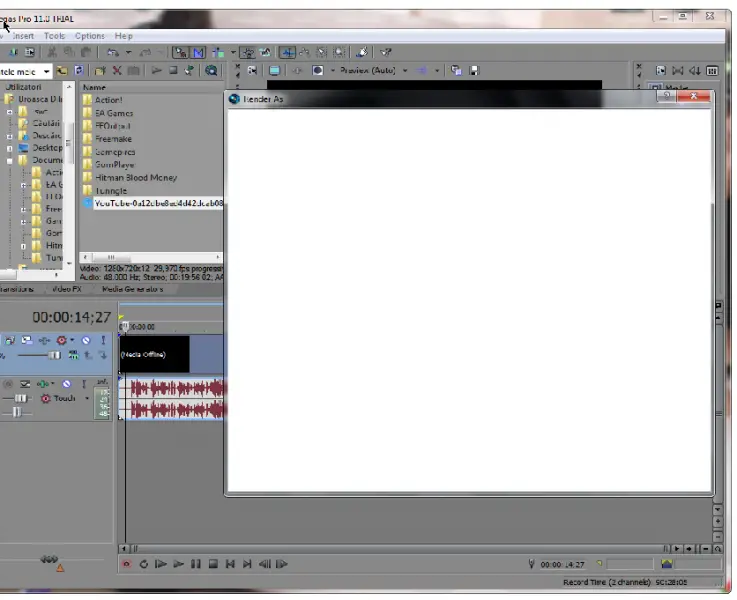Open the Undo history dropdown arrow
Viewport: 737px width, 600px height.
[x=128, y=52]
